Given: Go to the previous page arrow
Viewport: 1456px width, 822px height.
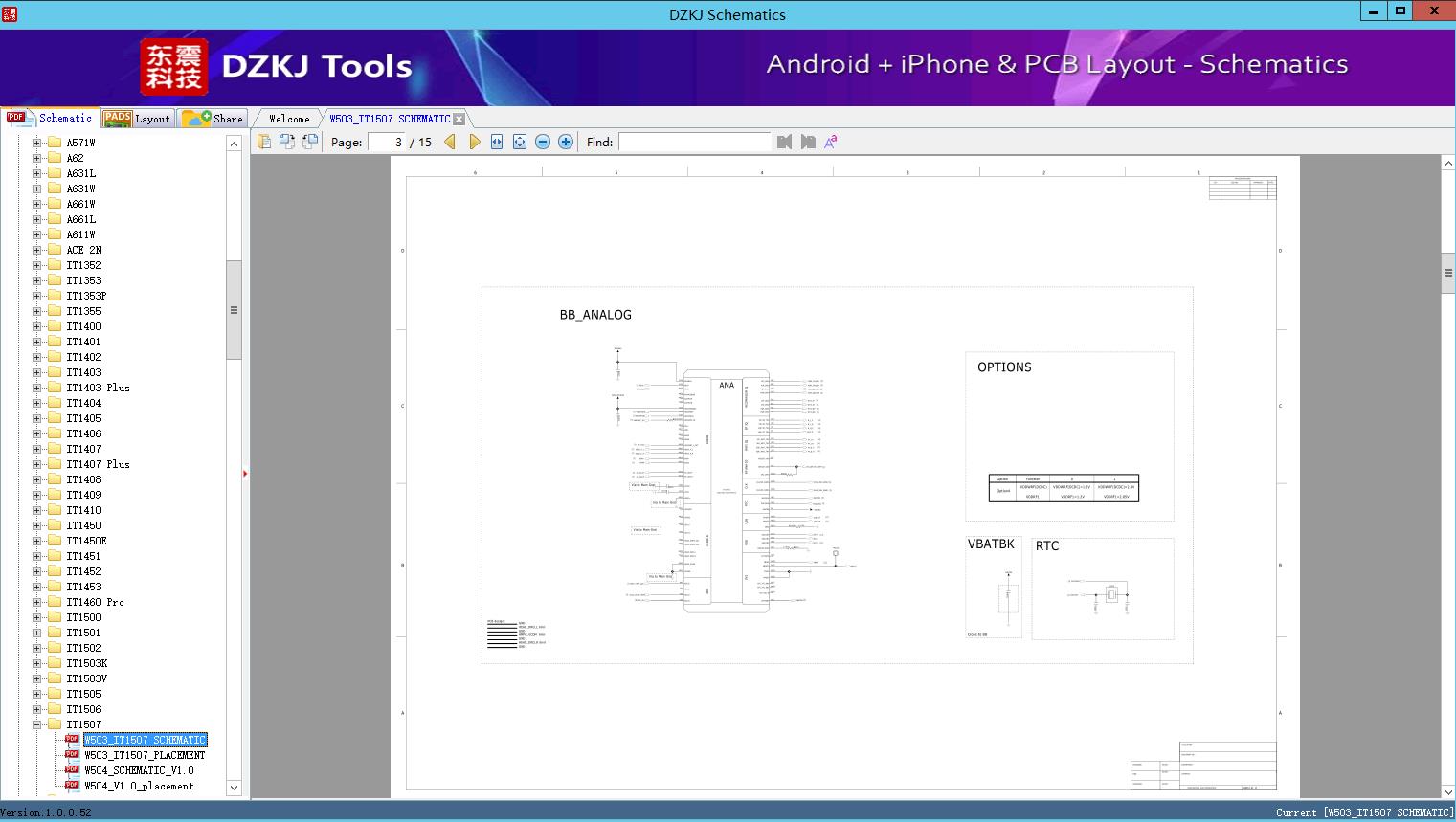Looking at the screenshot, I should [x=450, y=142].
